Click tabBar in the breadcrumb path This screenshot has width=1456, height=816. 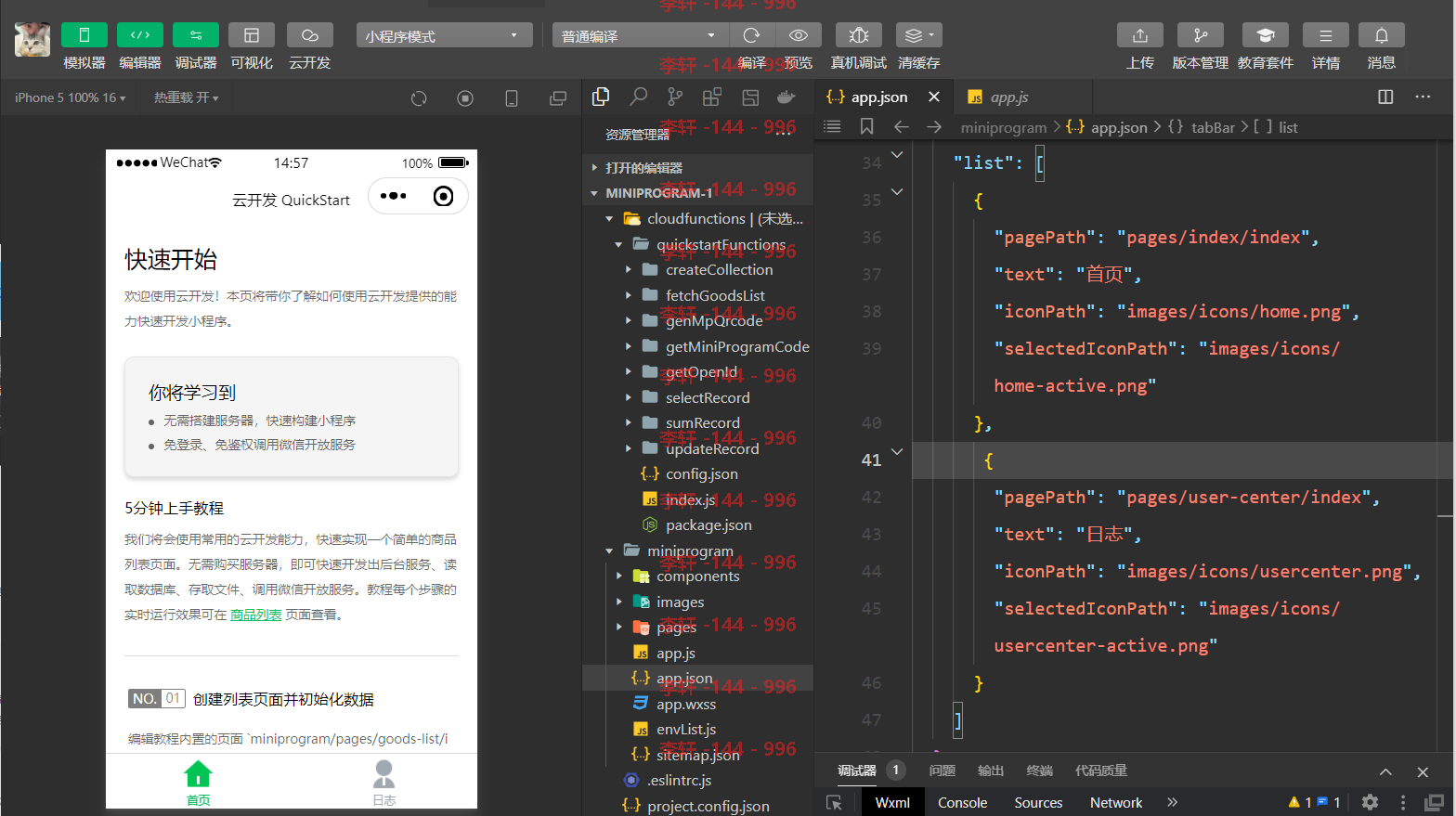1213,127
